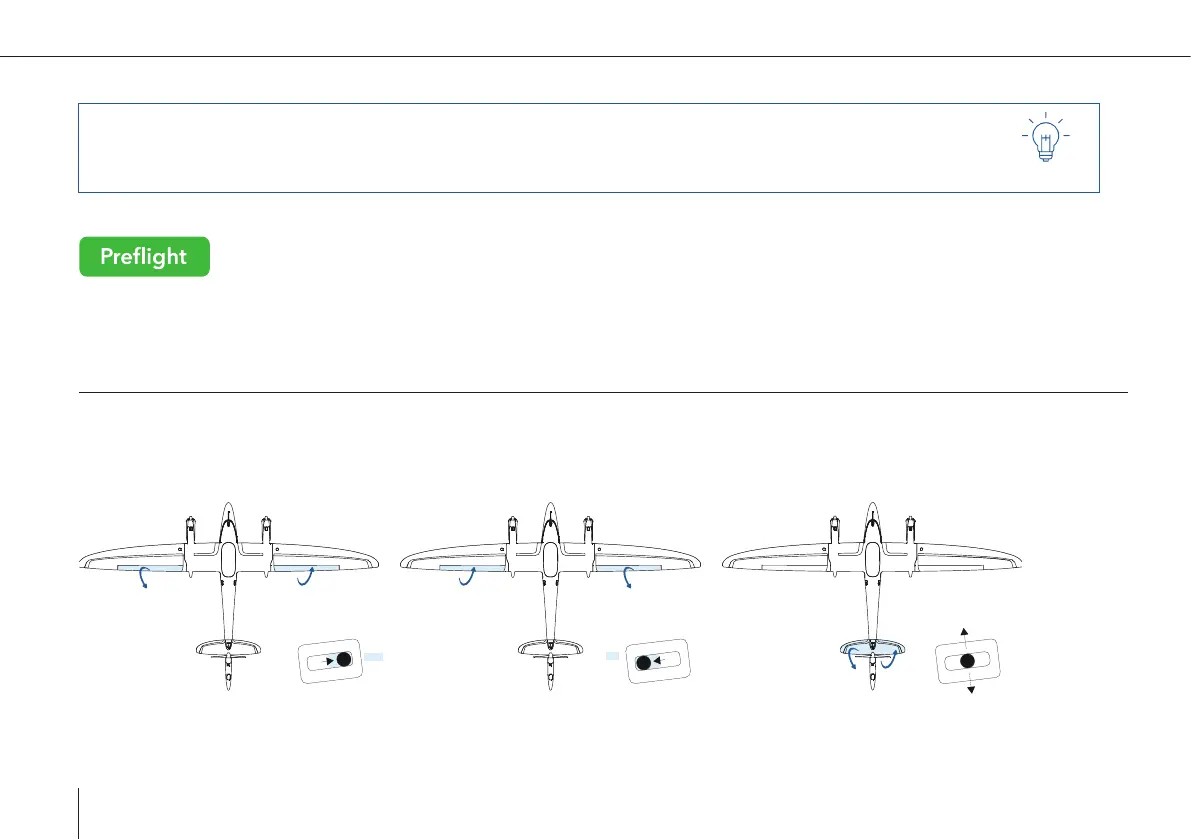Click the lightbulb tip icon
The width and height of the screenshot is (1191, 839).
pos(1046,137)
